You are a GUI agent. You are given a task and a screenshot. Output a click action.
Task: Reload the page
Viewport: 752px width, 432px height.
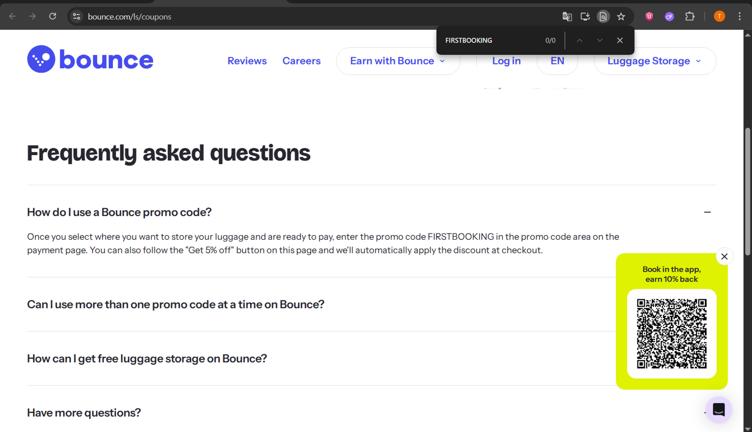(x=52, y=16)
